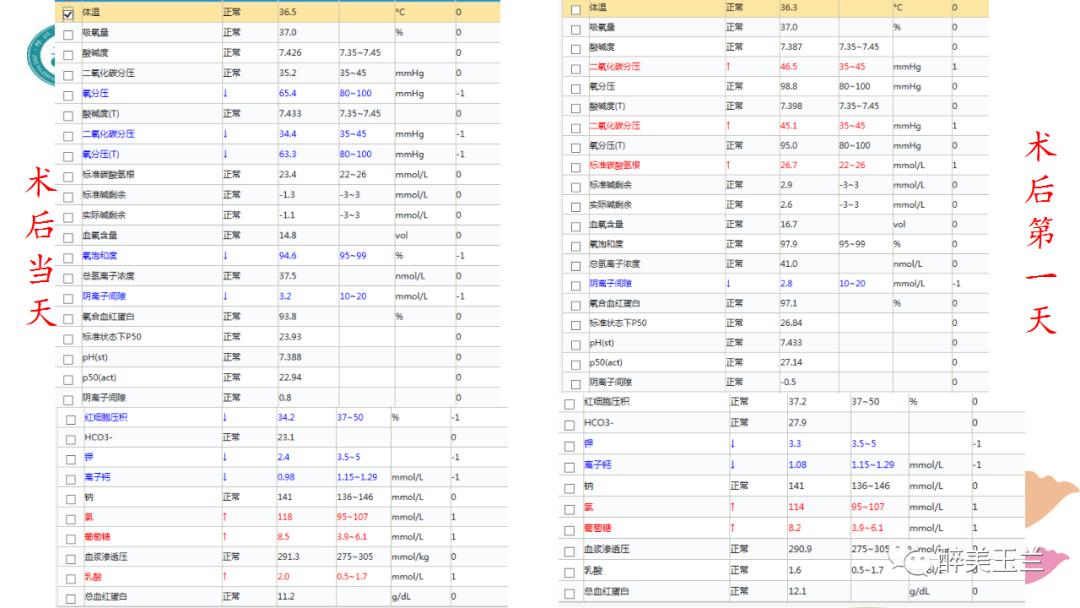1080x608 pixels.
Task: Tick p50(act) 27.14 row checkbox, 术后第一天 table
Action: click(575, 364)
